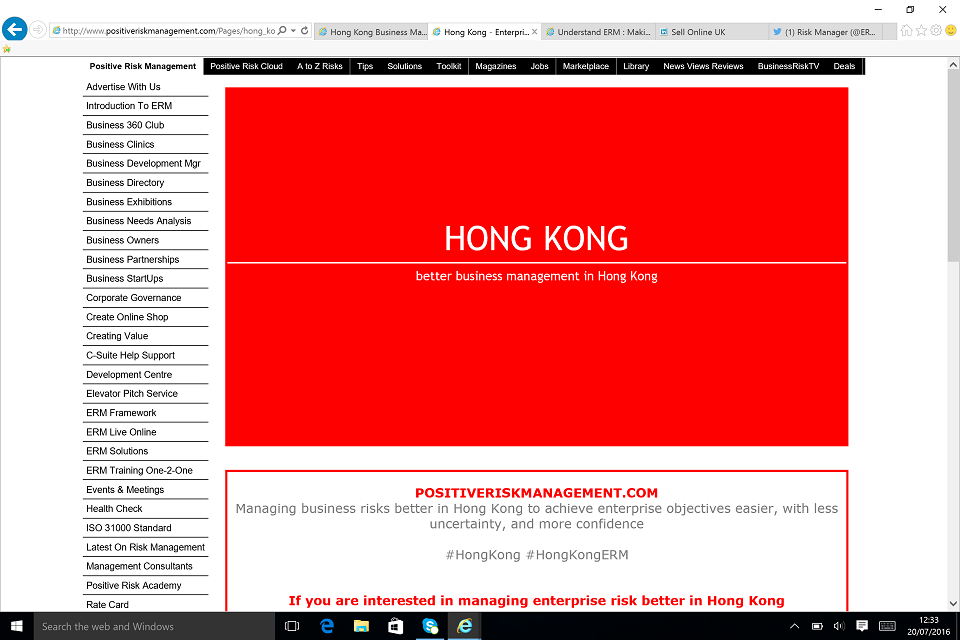Image resolution: width=960 pixels, height=640 pixels.
Task: Click the Corporate Governance sidebar link
Action: pyautogui.click(x=133, y=298)
